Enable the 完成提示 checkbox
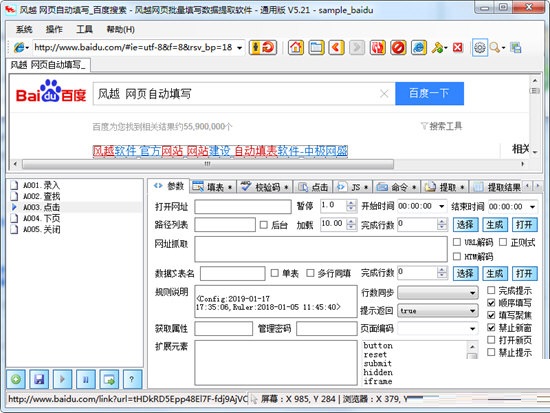550x413 pixels. click(491, 290)
